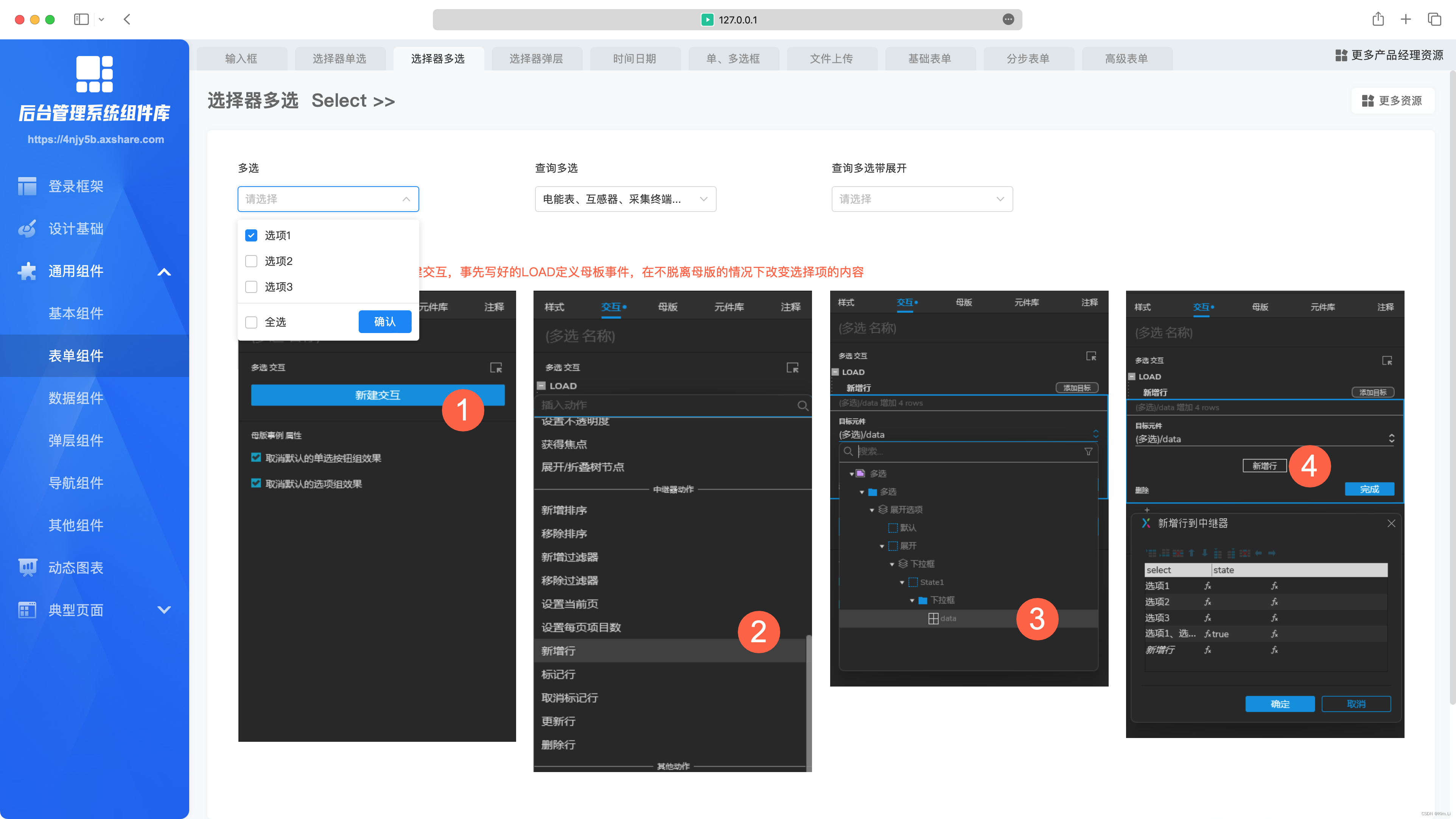Image resolution: width=1456 pixels, height=819 pixels.
Task: Open a new tab with plus icon
Action: tap(1406, 19)
